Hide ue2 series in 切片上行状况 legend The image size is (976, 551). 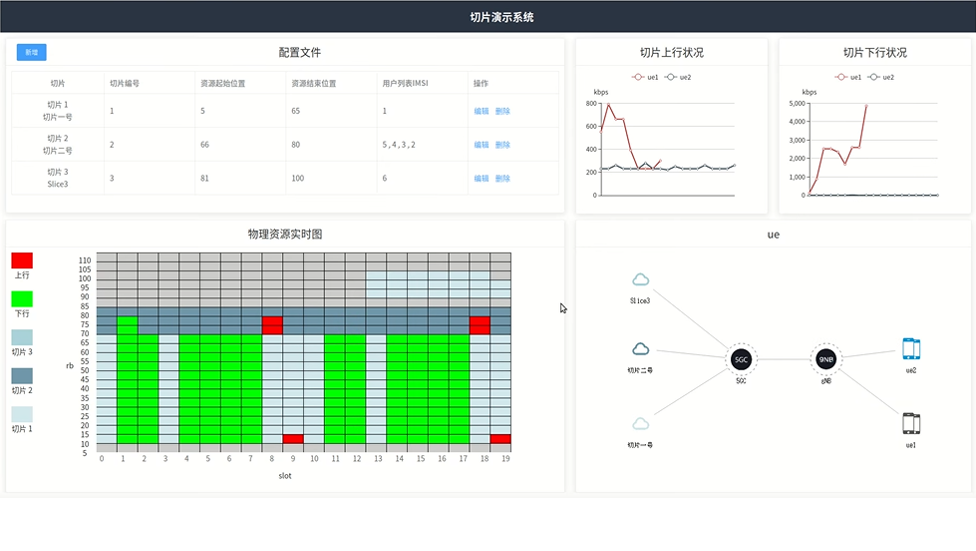point(680,77)
